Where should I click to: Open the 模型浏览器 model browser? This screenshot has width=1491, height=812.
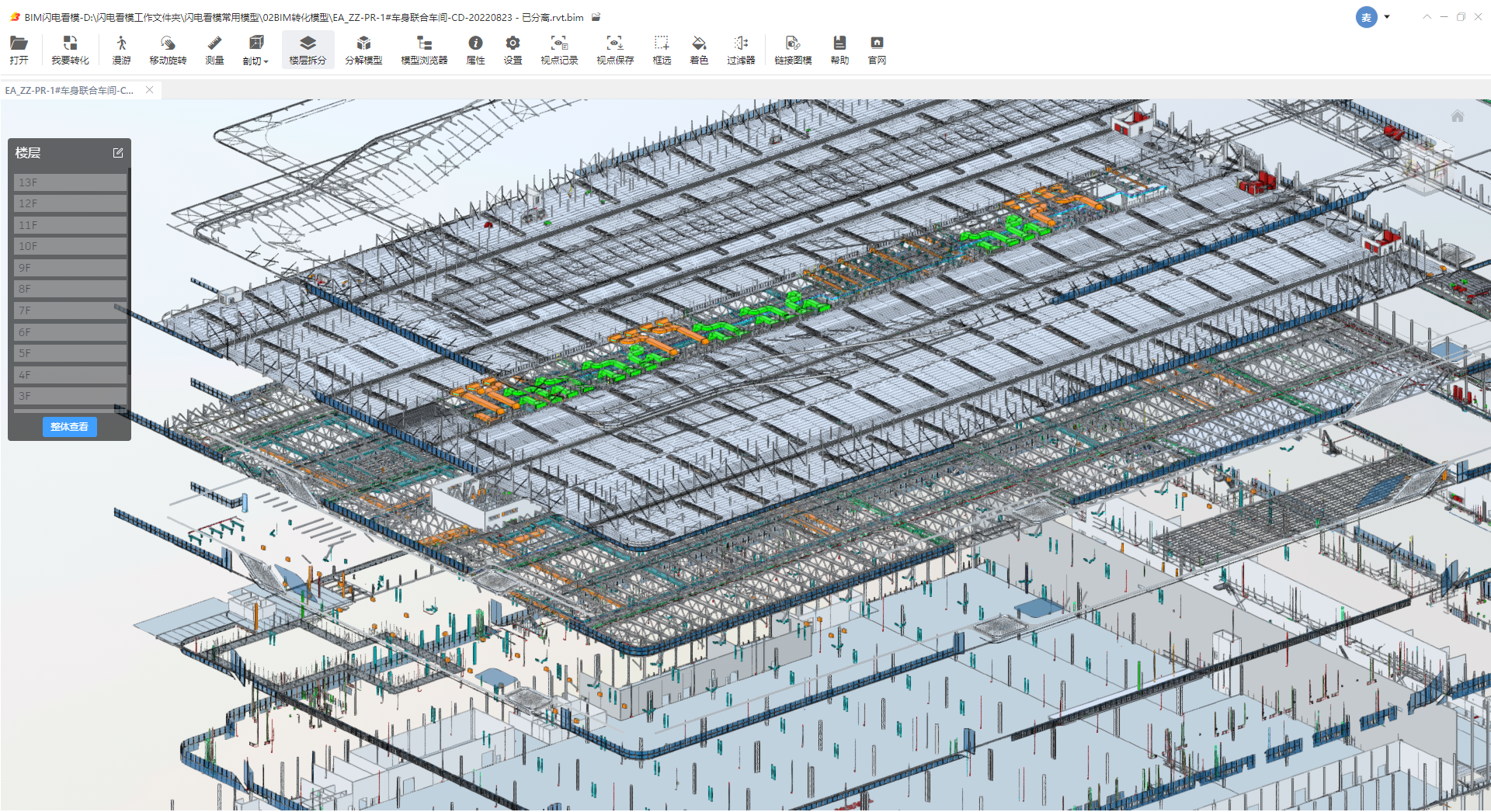[424, 50]
